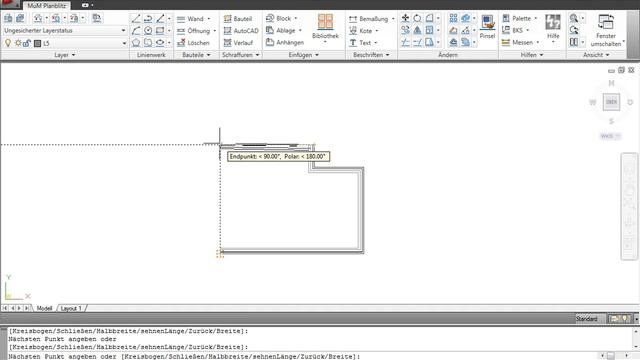Click the Verlauf gradient hatch
The height and width of the screenshot is (360, 640).
pyautogui.click(x=238, y=42)
